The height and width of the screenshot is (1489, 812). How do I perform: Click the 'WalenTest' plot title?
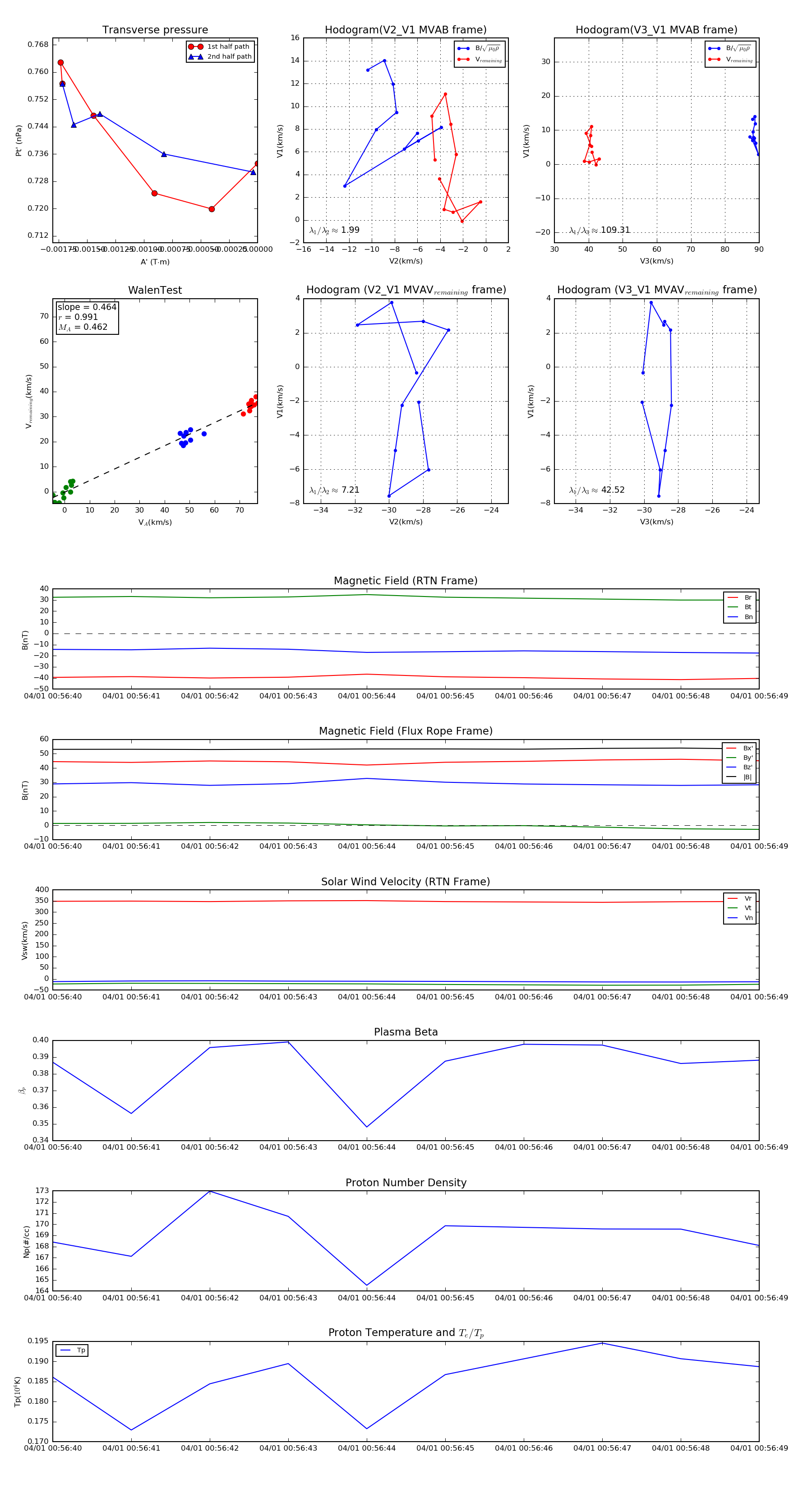(x=155, y=290)
